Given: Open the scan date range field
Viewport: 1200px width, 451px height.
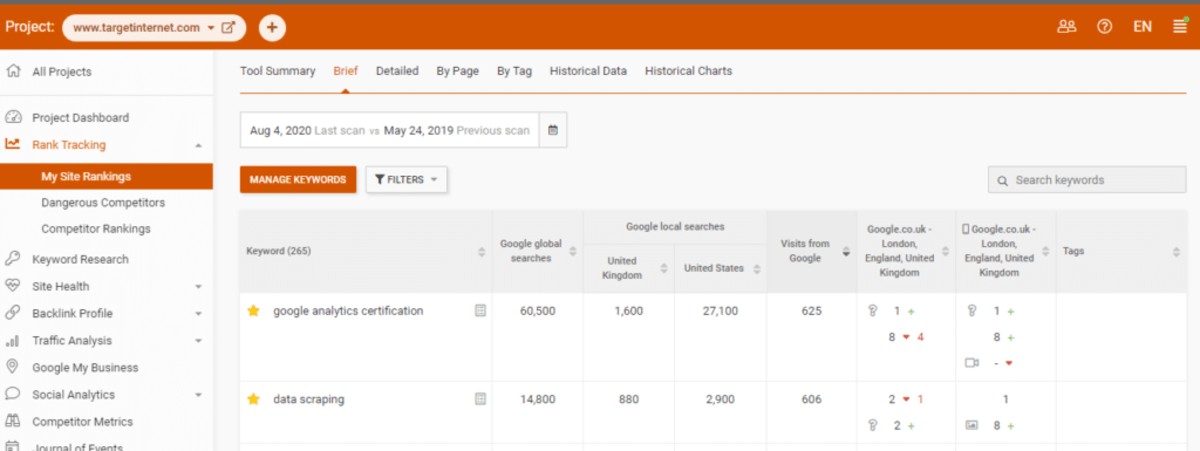Looking at the screenshot, I should tap(390, 130).
